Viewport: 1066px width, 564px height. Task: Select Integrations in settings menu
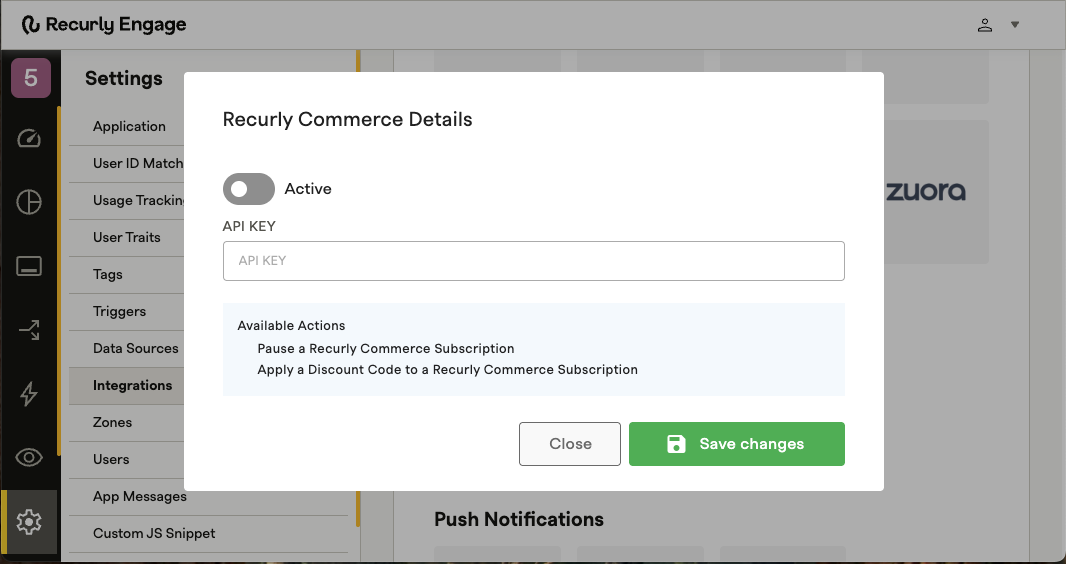point(132,385)
